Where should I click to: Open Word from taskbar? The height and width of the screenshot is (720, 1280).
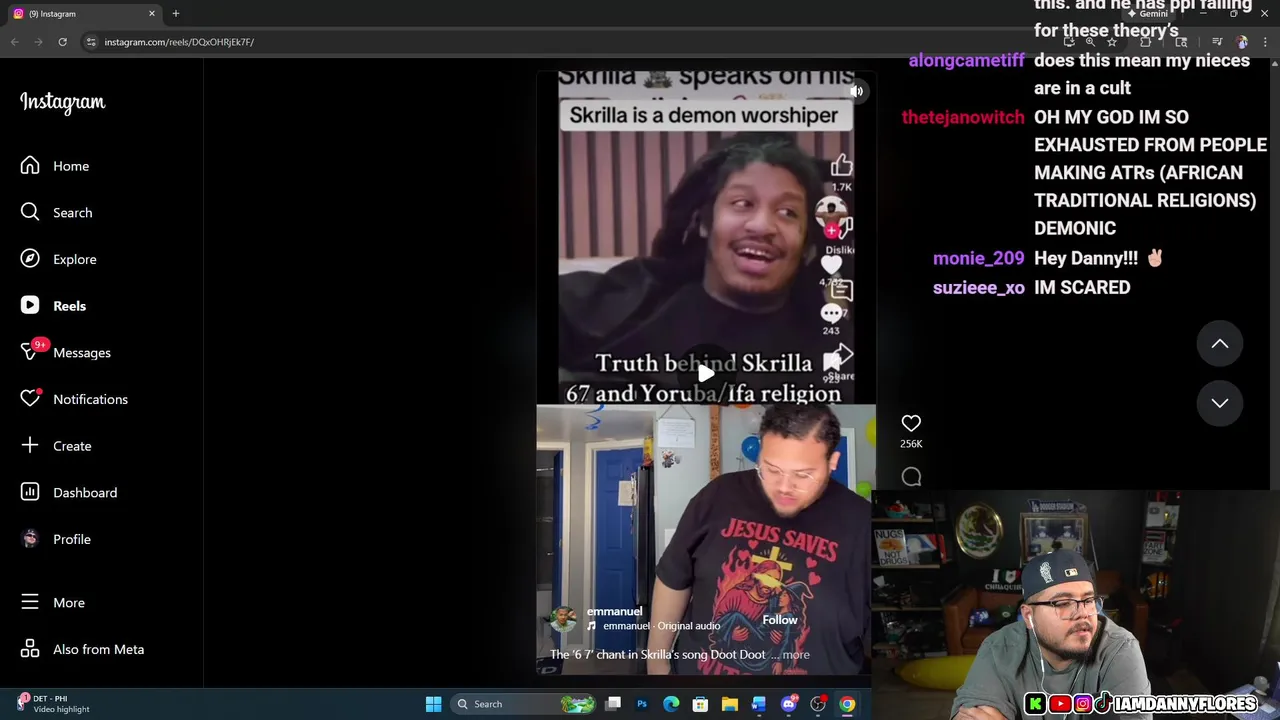[759, 704]
